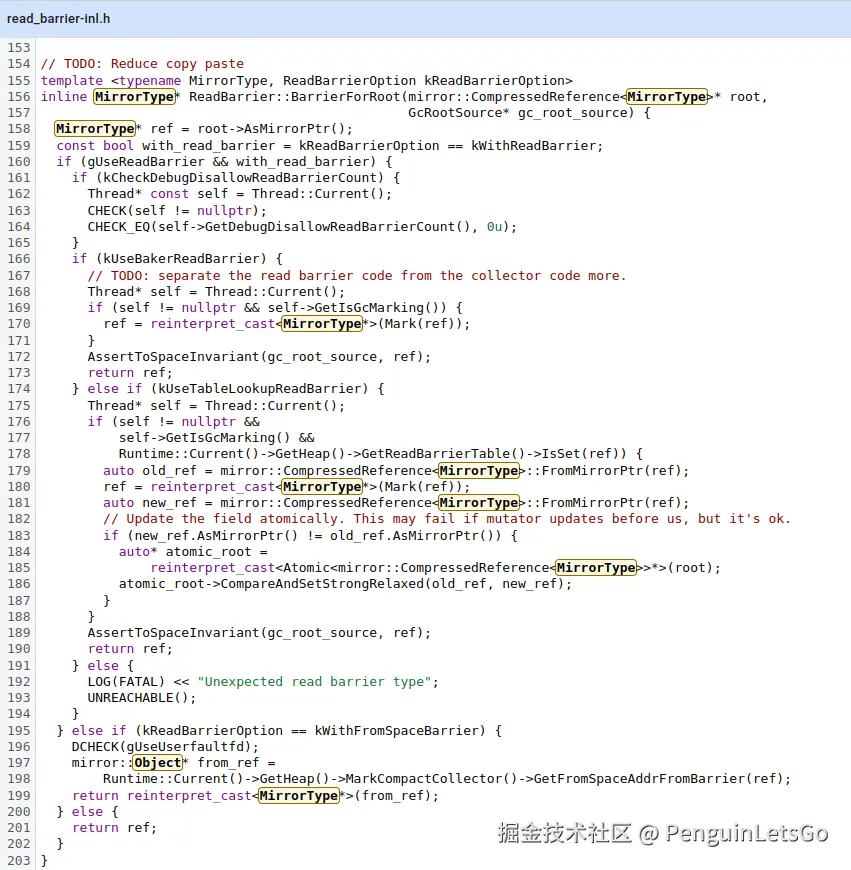Screen dimensions: 851x870
Task: Select the LOG(FATAL) call on line 192
Action: point(128,681)
